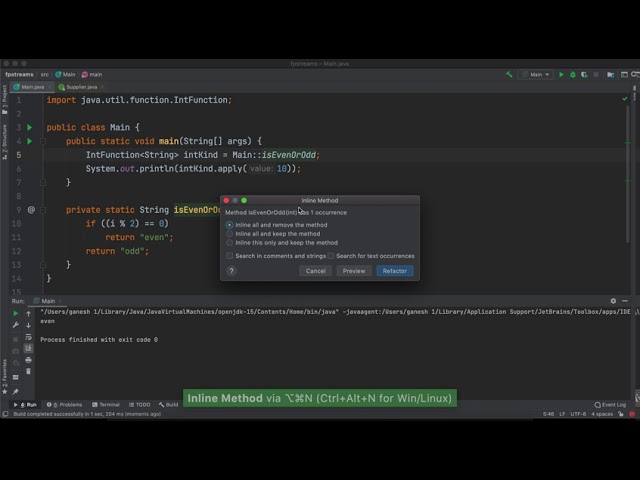Click the Stop icon in main toolbar
640x480 pixels.
click(596, 74)
